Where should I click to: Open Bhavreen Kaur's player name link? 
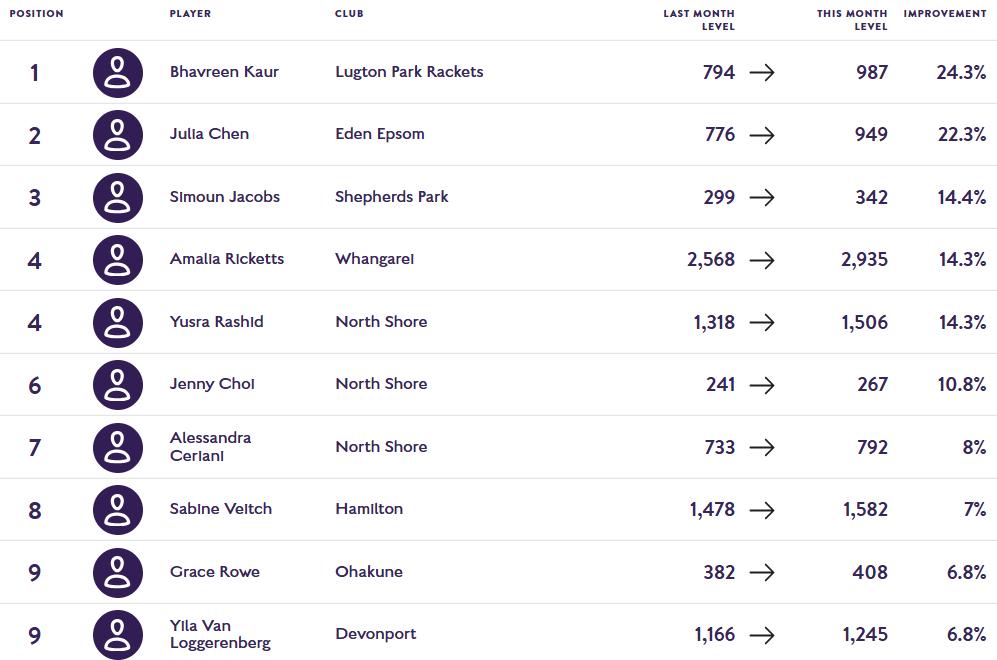click(x=224, y=72)
